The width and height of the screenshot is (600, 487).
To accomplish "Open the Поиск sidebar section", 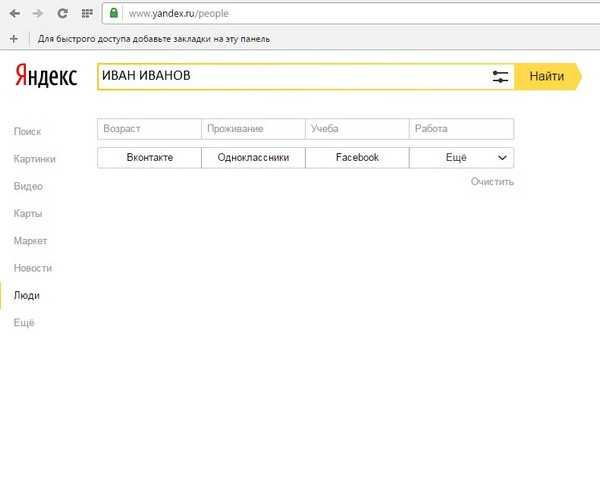I will (27, 132).
